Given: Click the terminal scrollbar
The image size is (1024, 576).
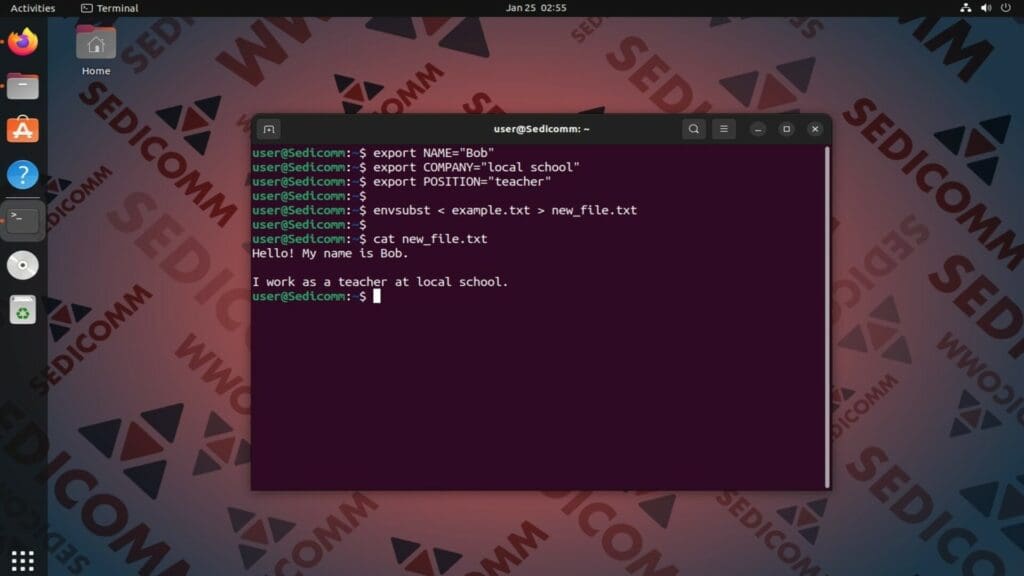Looking at the screenshot, I should click(827, 317).
